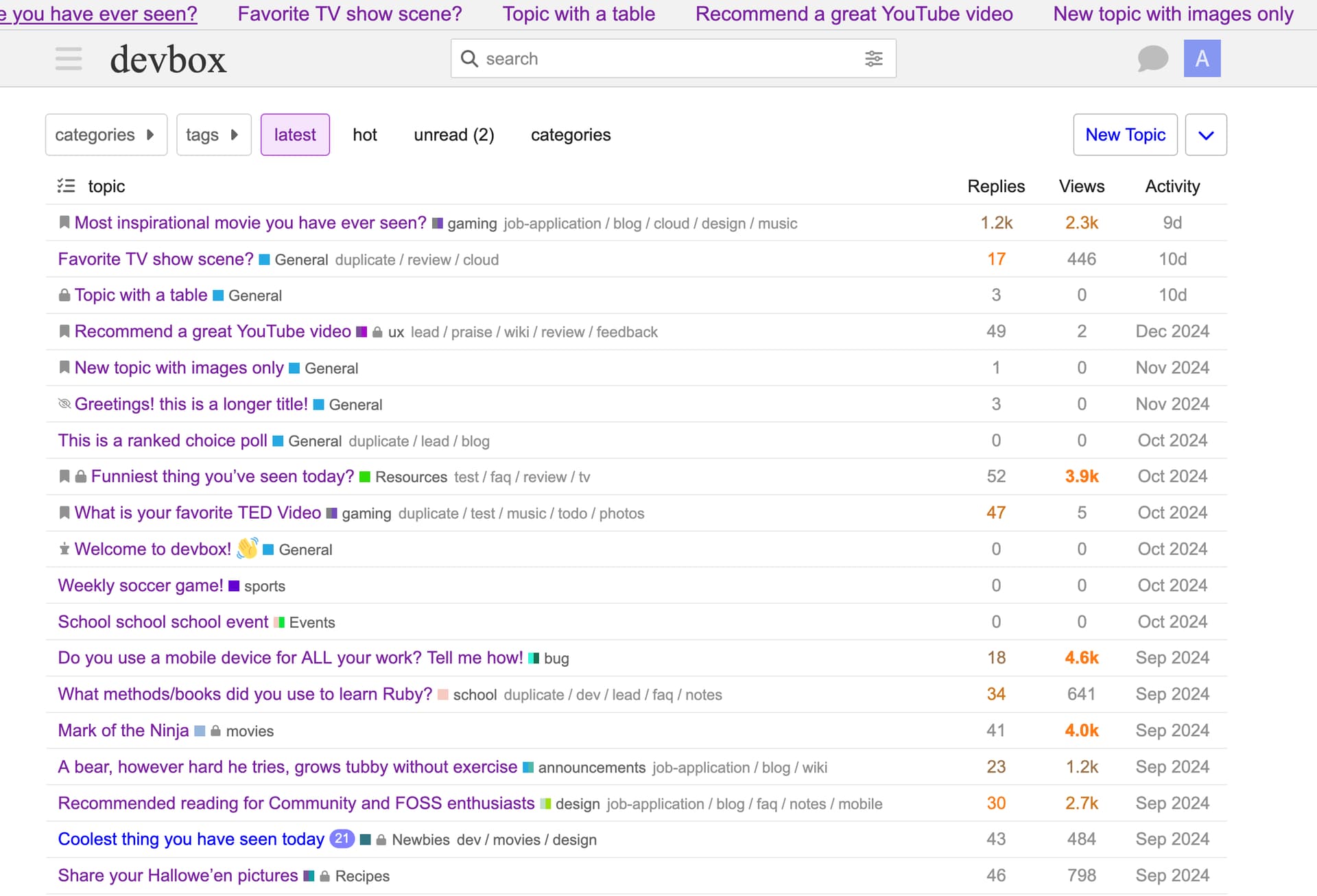Viewport: 1317px width, 896px height.
Task: Click pin icon beside Welcome to devbox
Action: [x=64, y=550]
